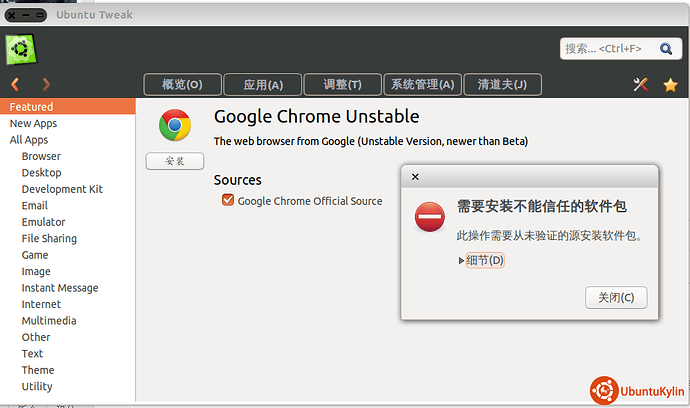This screenshot has height=408, width=690.
Task: Open the 清道夫(J) tab
Action: click(x=502, y=85)
